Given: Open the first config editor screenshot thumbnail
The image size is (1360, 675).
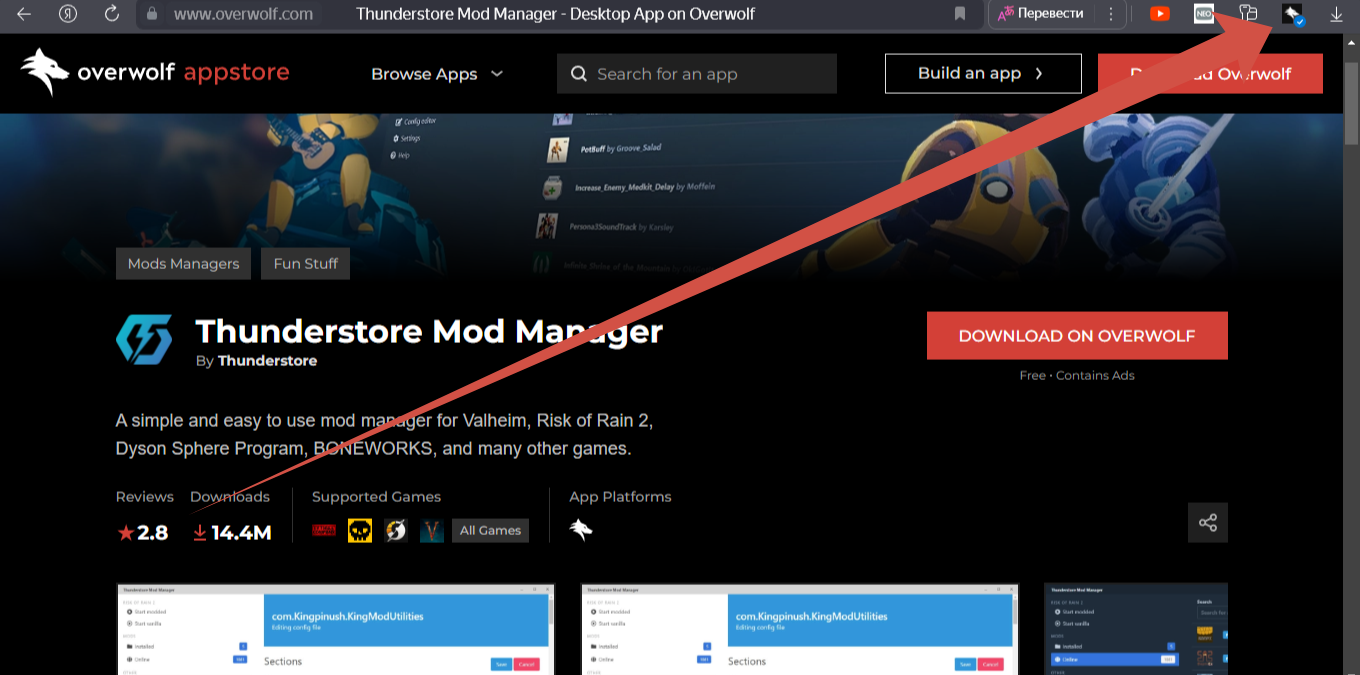Looking at the screenshot, I should [334, 629].
